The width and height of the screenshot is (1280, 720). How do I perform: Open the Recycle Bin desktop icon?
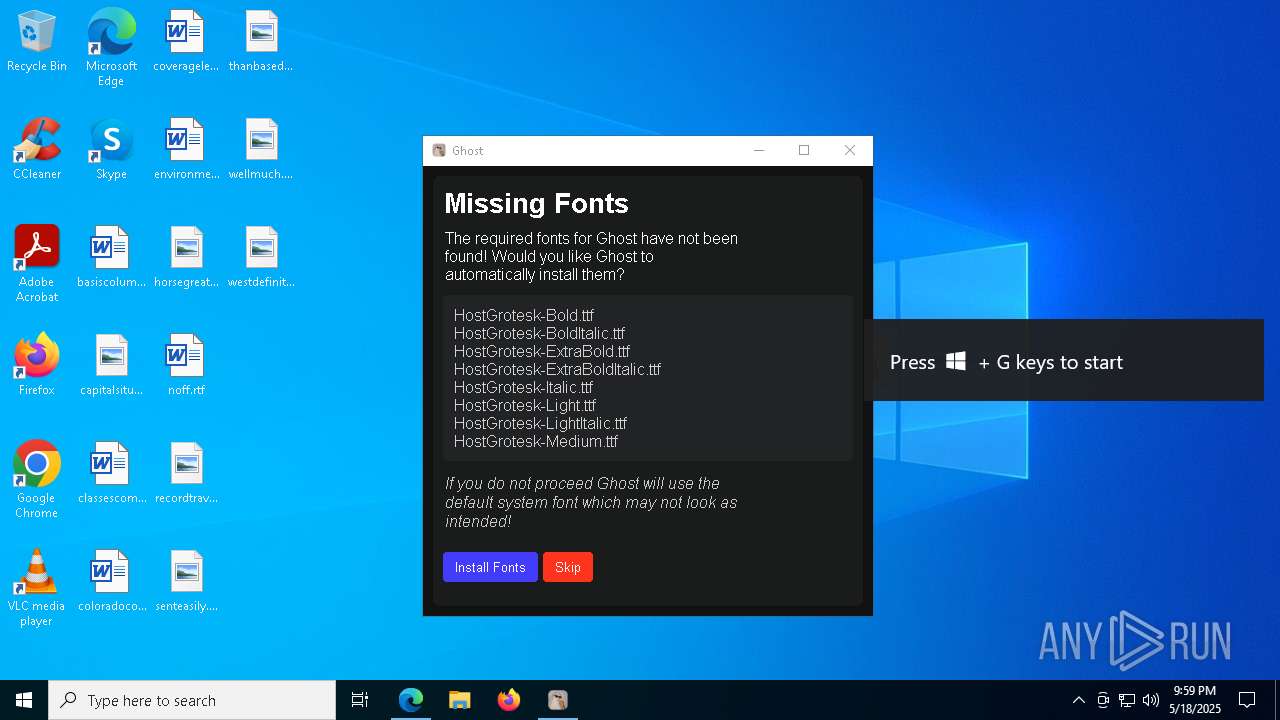pos(37,42)
